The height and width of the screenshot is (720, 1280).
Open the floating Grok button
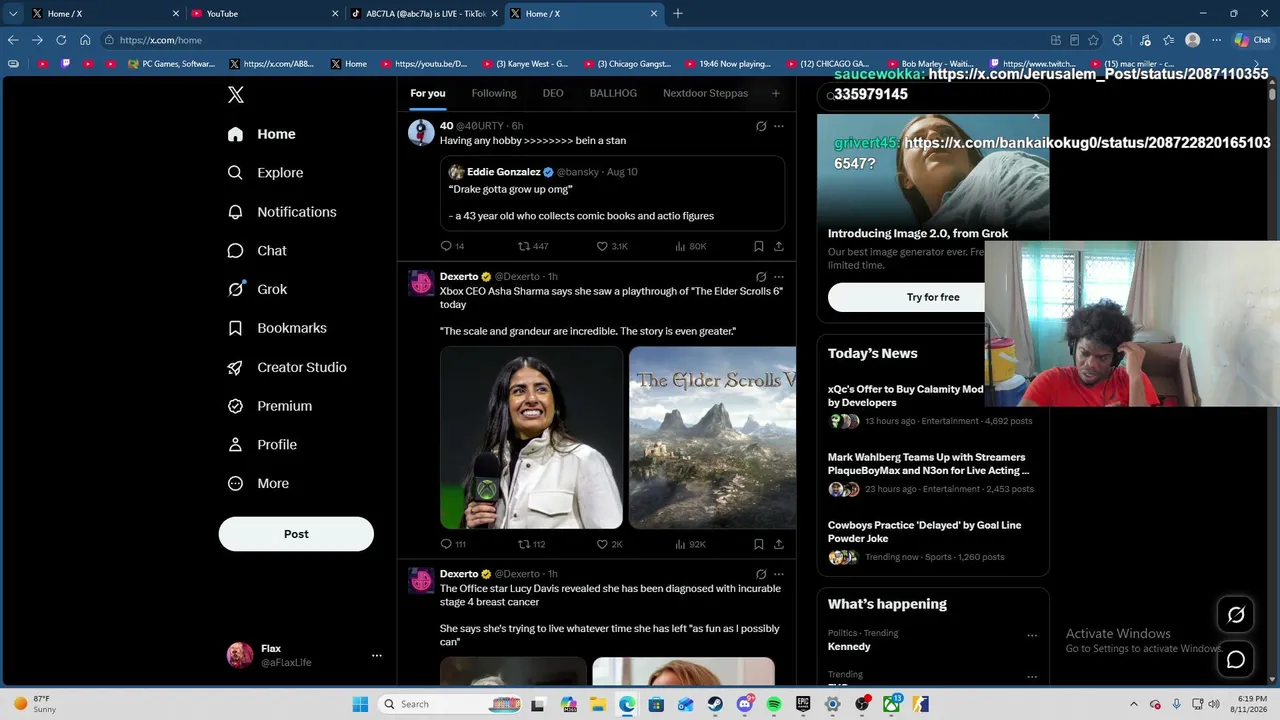[x=1236, y=615]
